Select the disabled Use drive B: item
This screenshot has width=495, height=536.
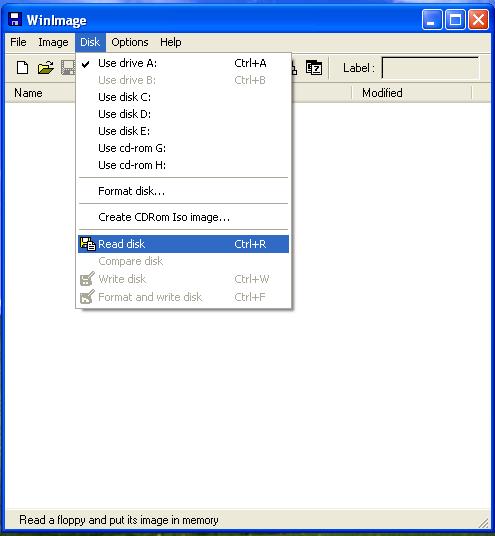coord(183,80)
